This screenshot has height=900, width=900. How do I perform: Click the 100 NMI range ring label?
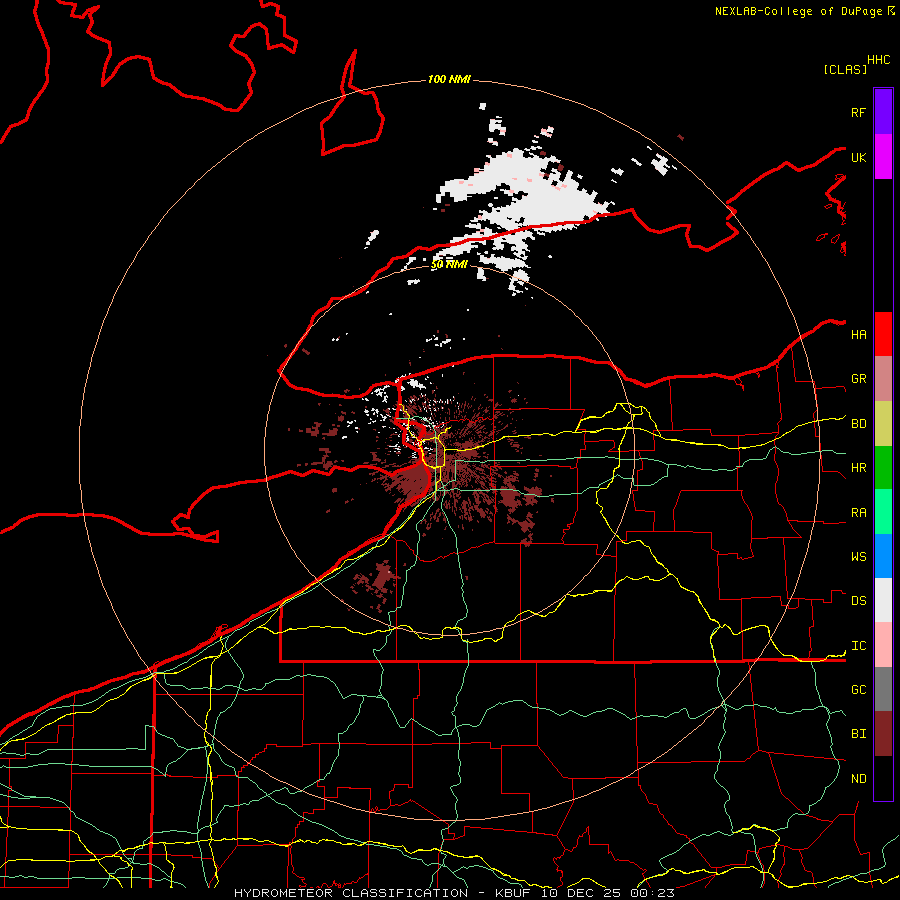[x=449, y=79]
